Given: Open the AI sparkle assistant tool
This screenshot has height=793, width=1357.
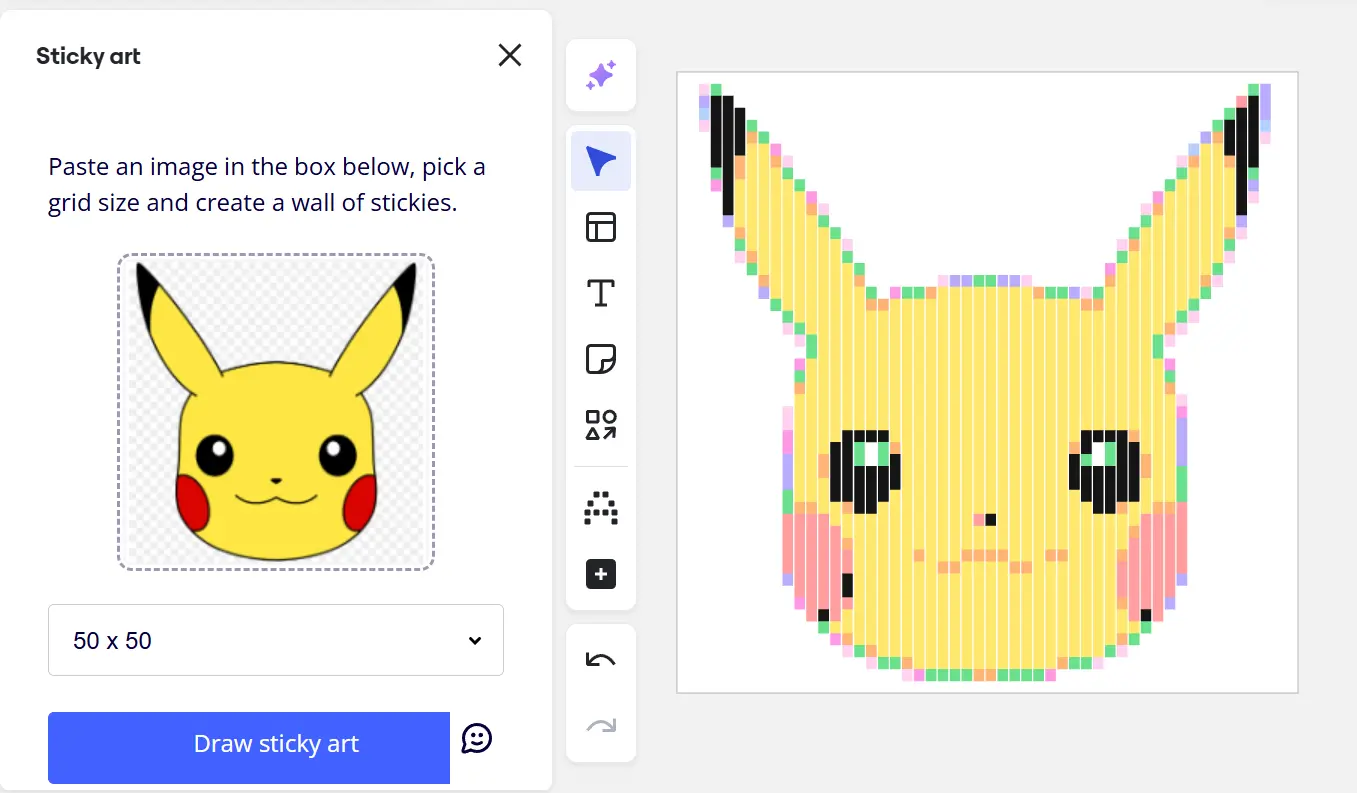Looking at the screenshot, I should (601, 75).
